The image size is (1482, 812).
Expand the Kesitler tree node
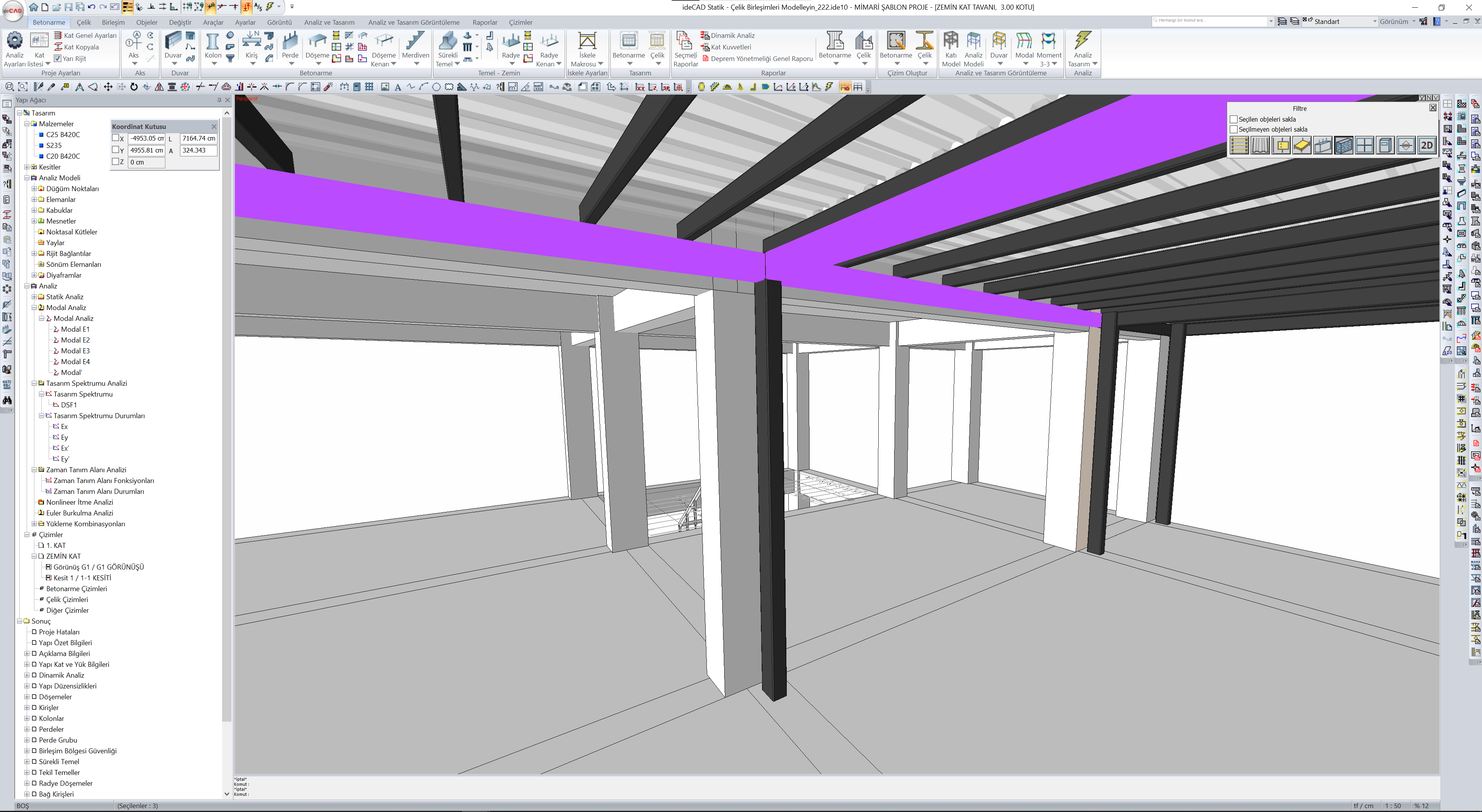pos(27,167)
